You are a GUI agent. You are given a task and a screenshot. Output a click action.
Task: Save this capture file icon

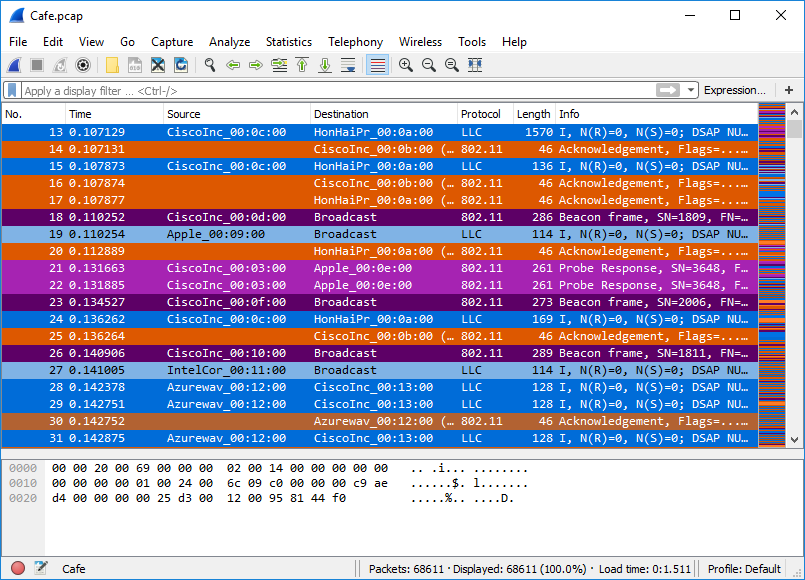(135, 65)
